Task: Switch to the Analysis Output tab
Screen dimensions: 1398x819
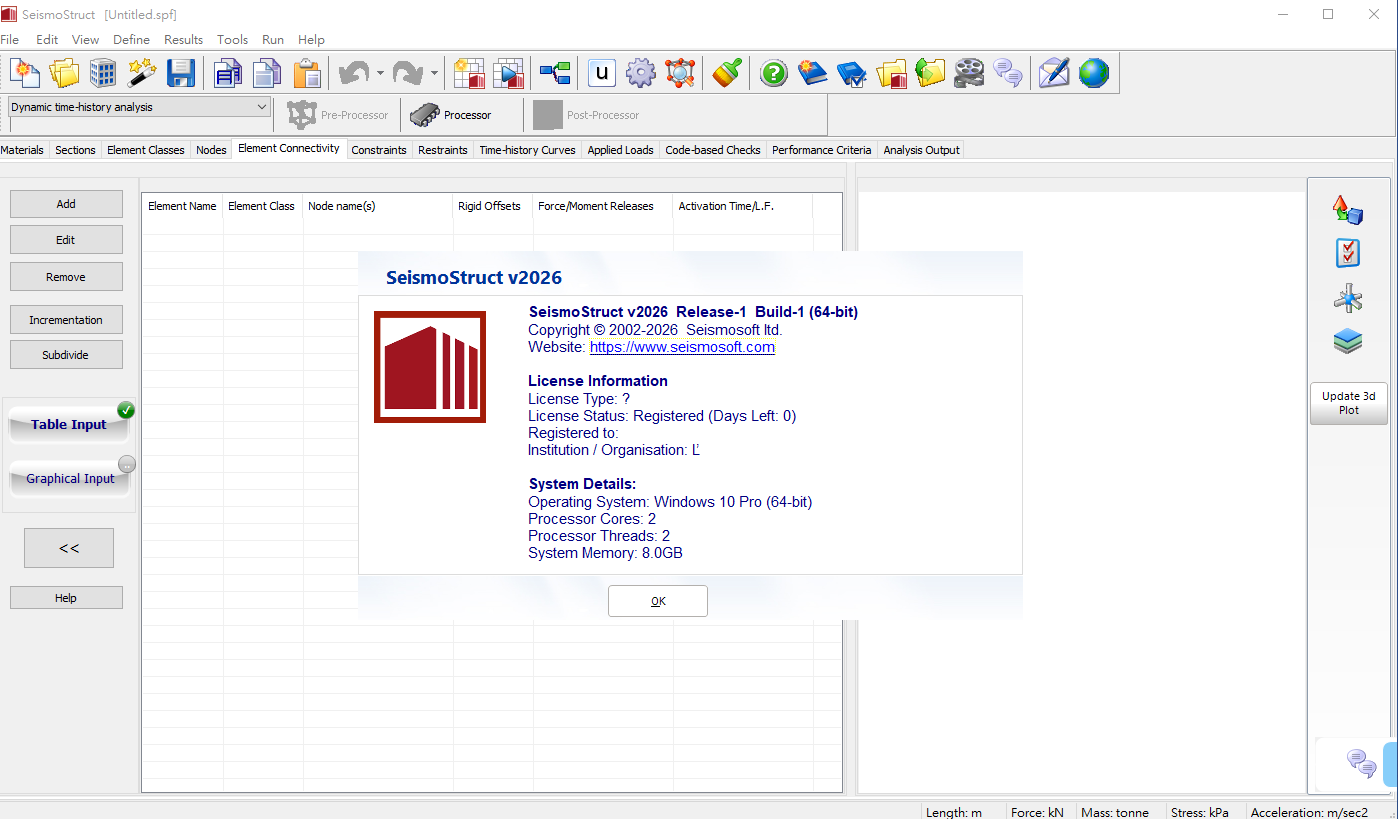Action: pyautogui.click(x=921, y=150)
